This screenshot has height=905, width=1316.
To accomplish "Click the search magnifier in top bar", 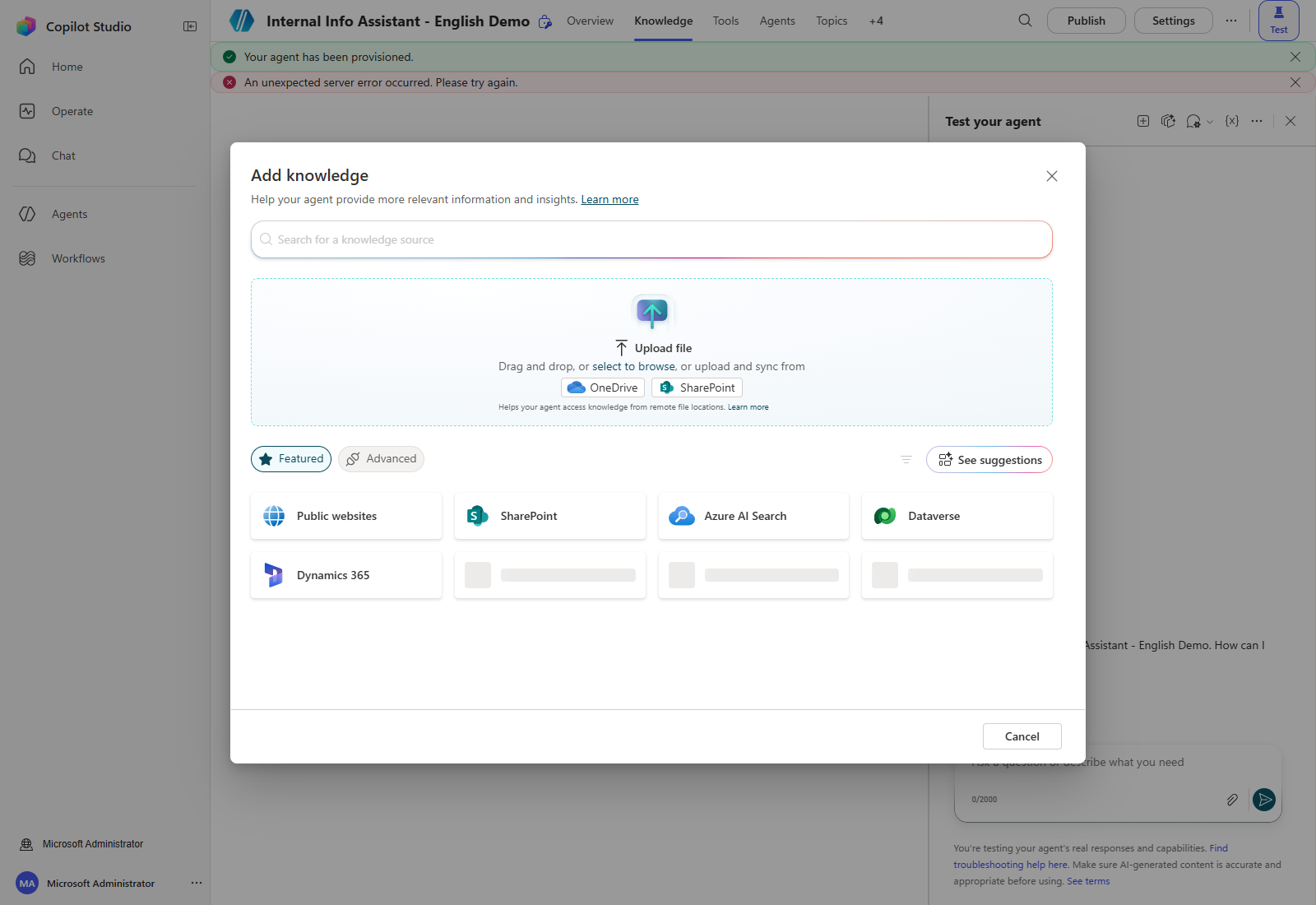I will pyautogui.click(x=1025, y=21).
